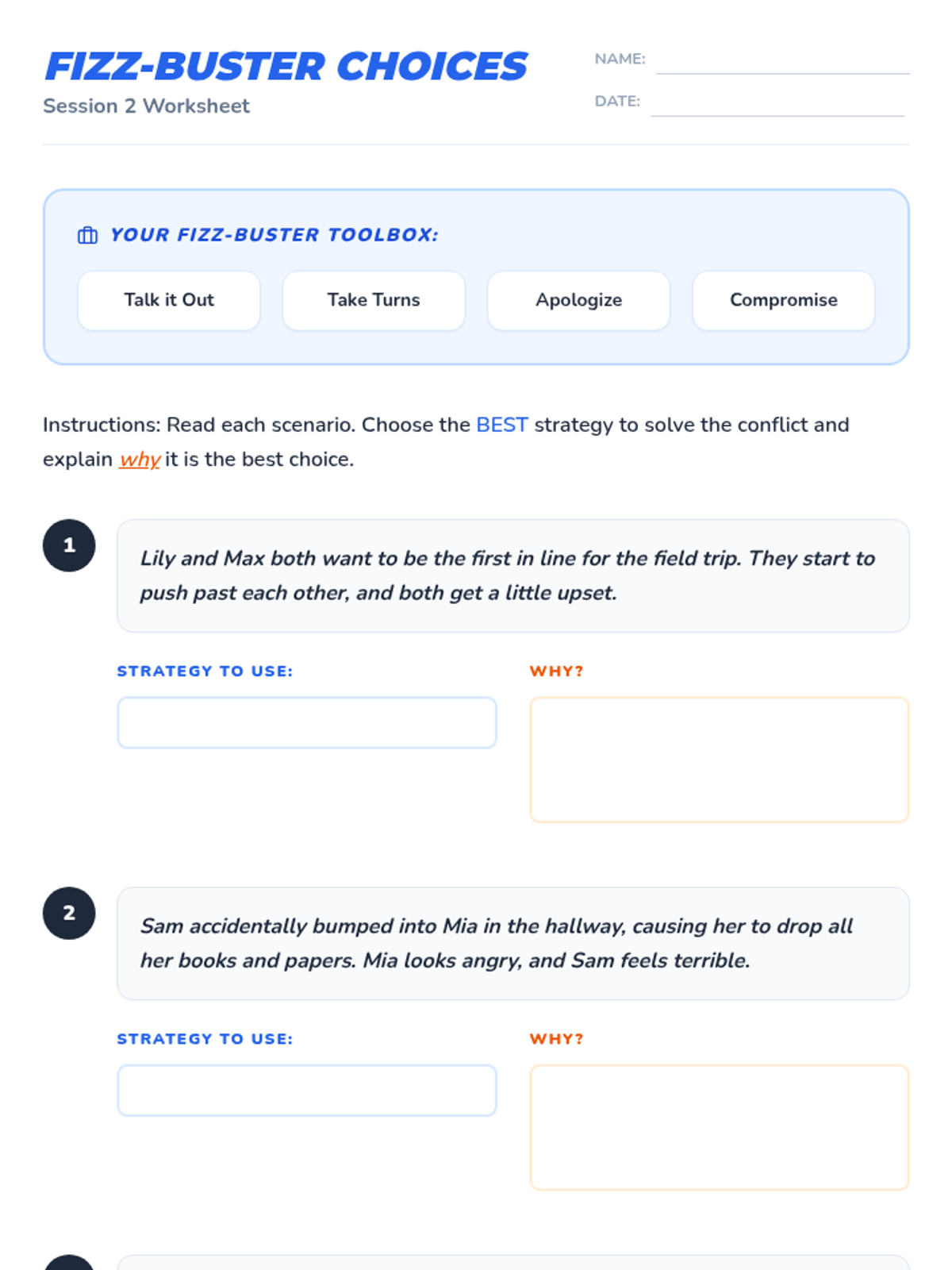Click the underlined orange "why" word
Image resolution: width=952 pixels, height=1270 pixels.
[x=140, y=460]
